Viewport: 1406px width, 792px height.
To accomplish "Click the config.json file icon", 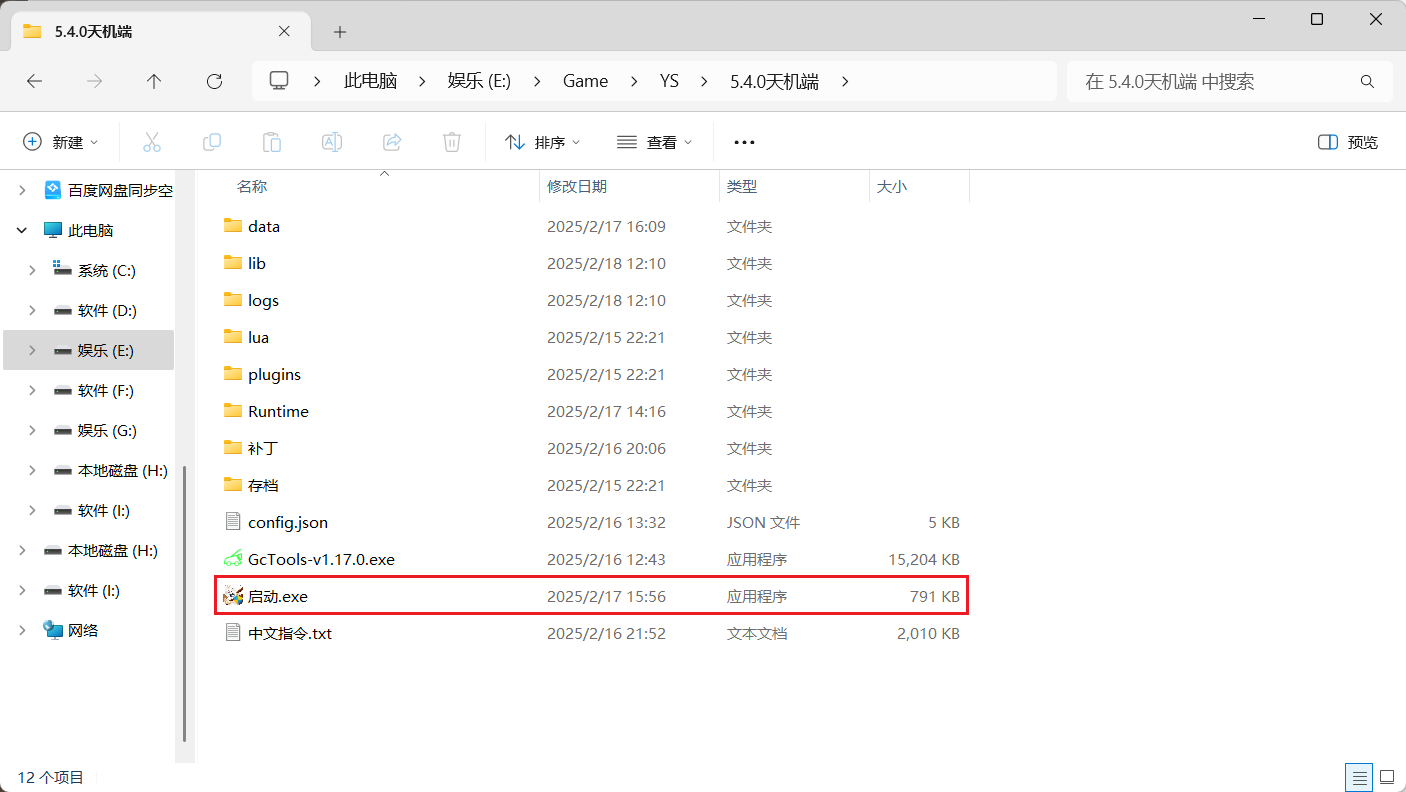I will (x=233, y=522).
